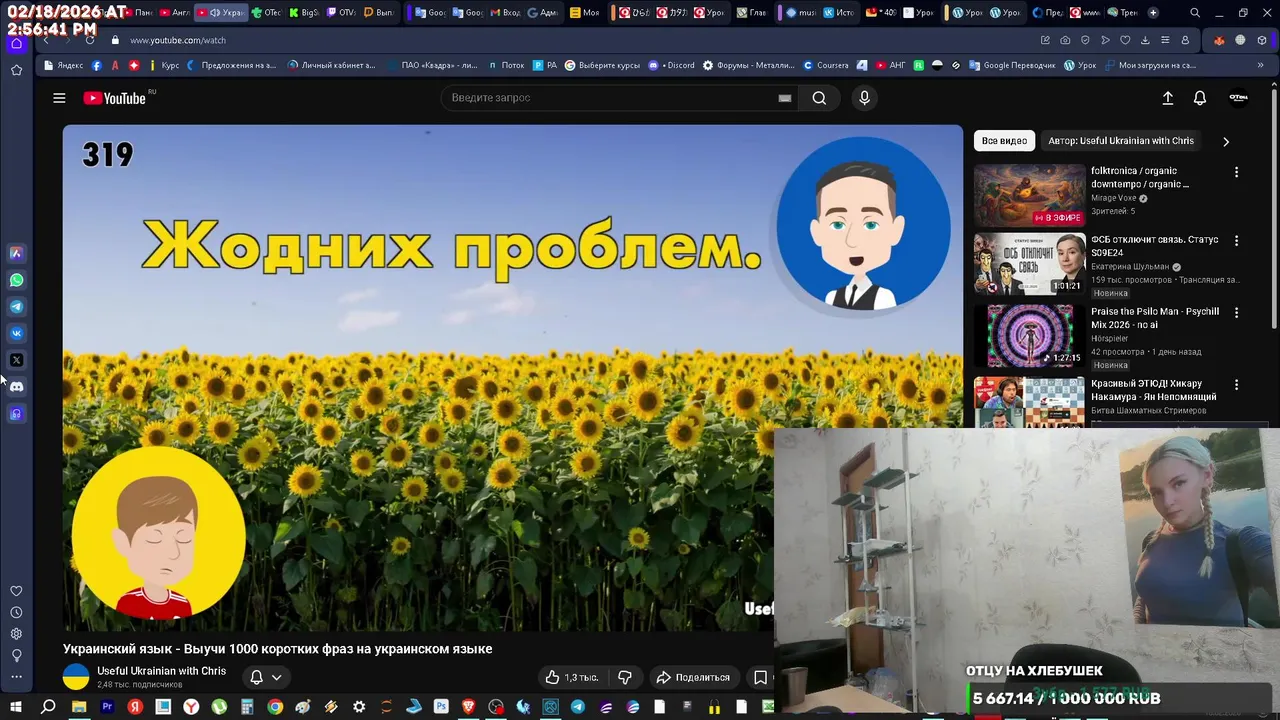Open the folktronica live stream thumbnail
Image resolution: width=1280 pixels, height=720 pixels.
coord(1029,195)
